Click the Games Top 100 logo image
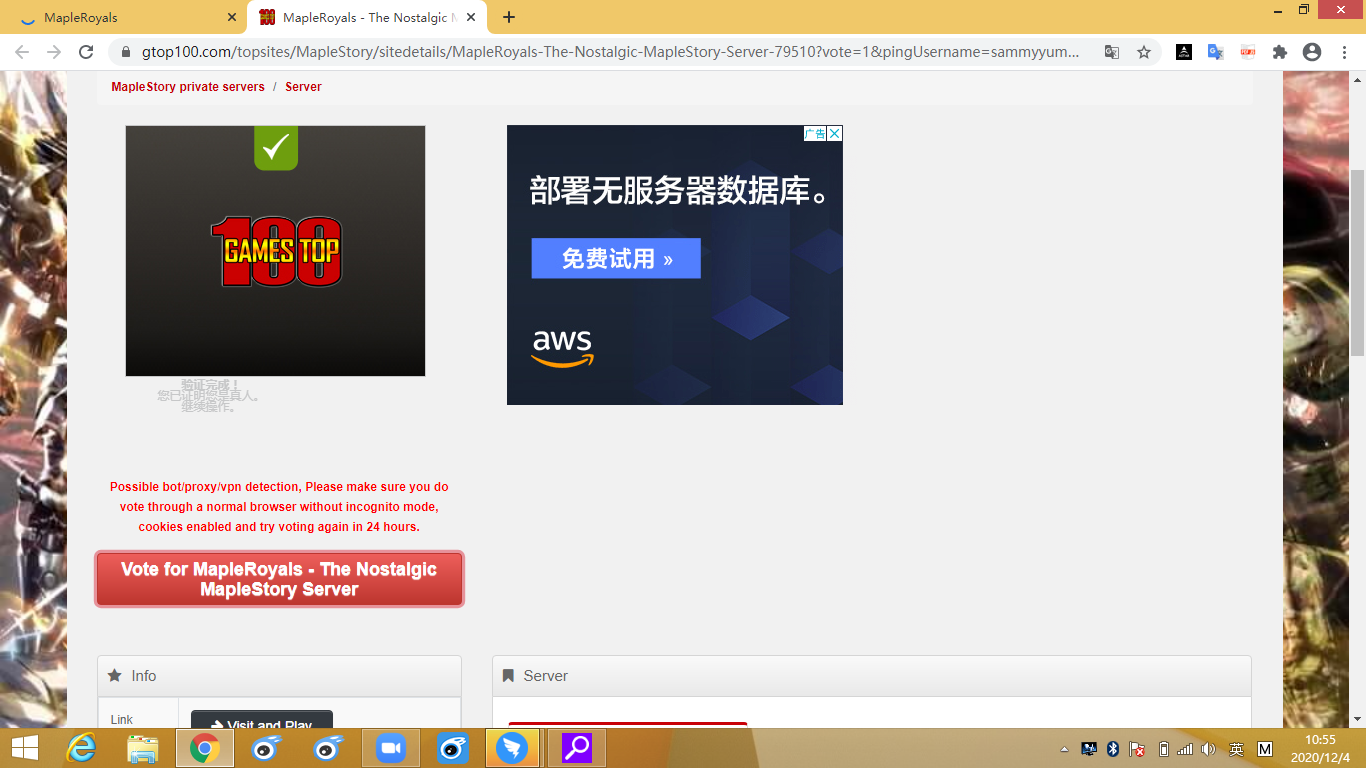The width and height of the screenshot is (1366, 768). click(x=276, y=251)
